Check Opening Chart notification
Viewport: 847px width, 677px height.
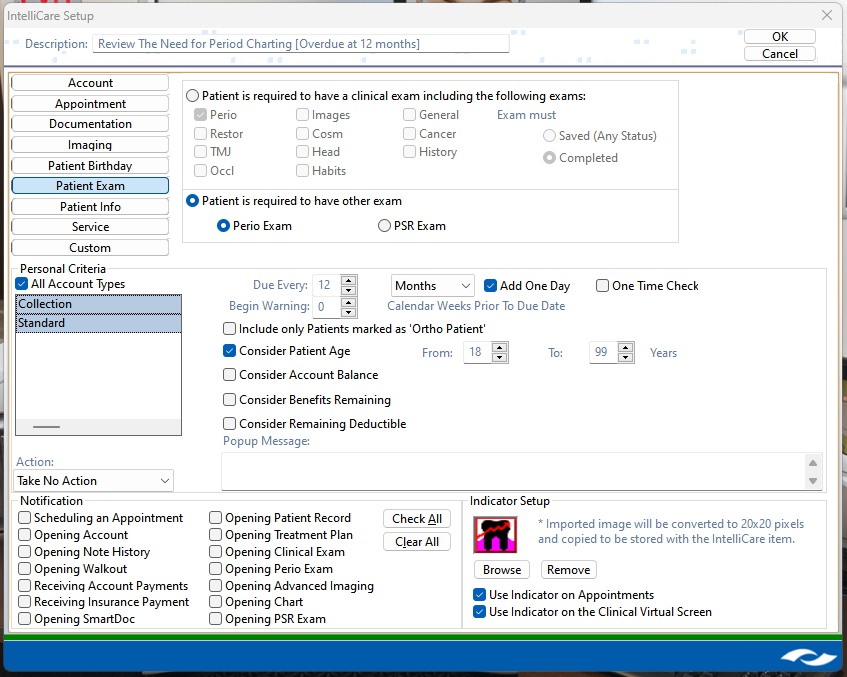coord(216,601)
